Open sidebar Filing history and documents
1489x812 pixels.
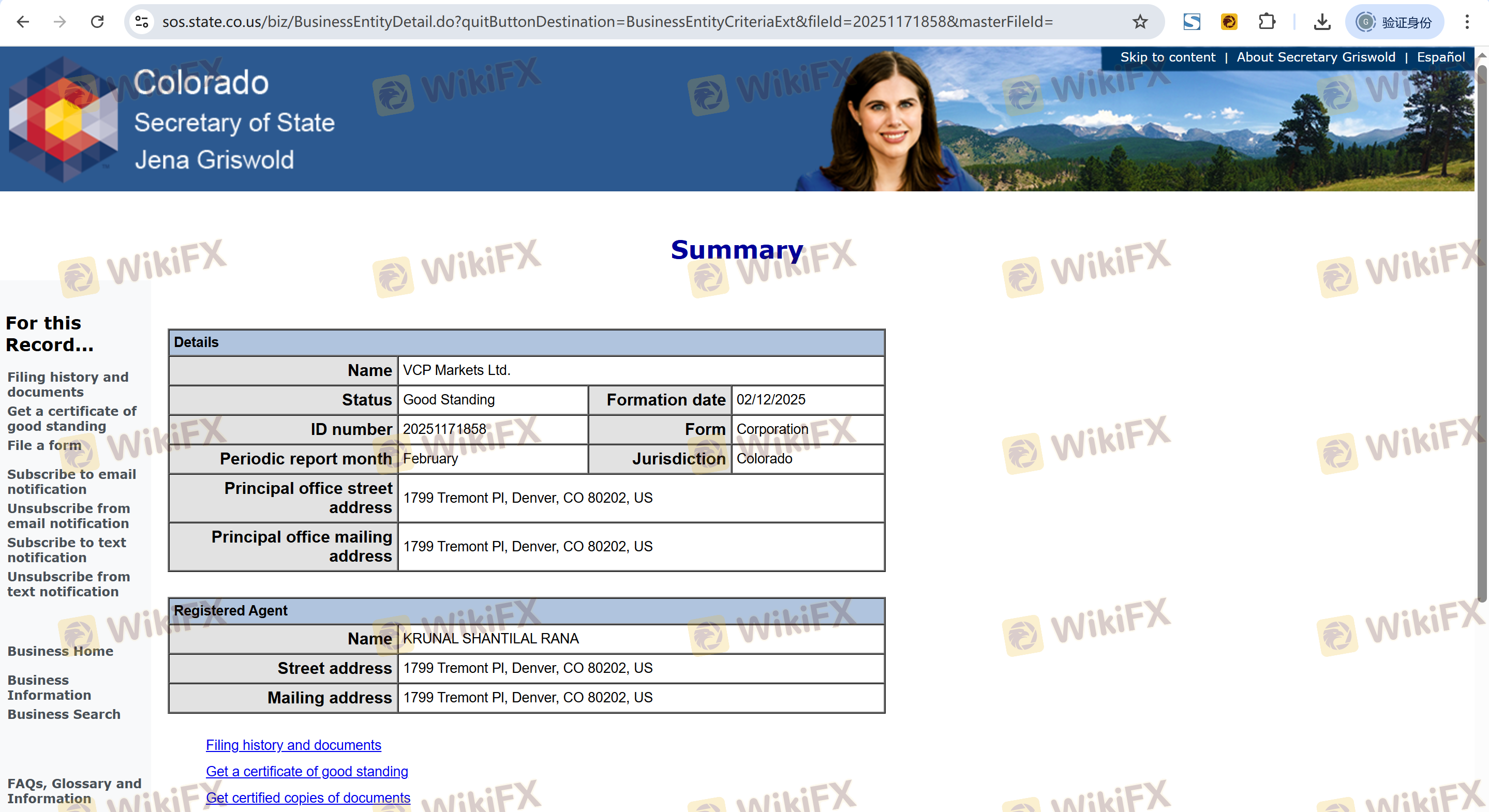click(68, 384)
